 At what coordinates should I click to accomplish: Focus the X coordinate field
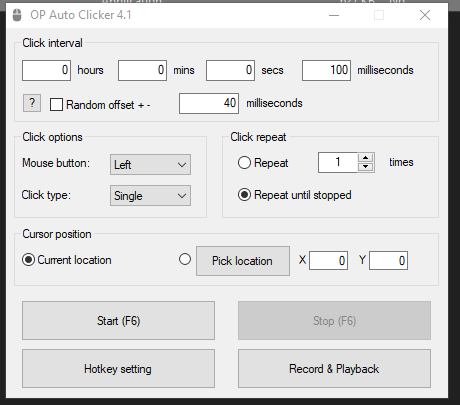click(329, 260)
